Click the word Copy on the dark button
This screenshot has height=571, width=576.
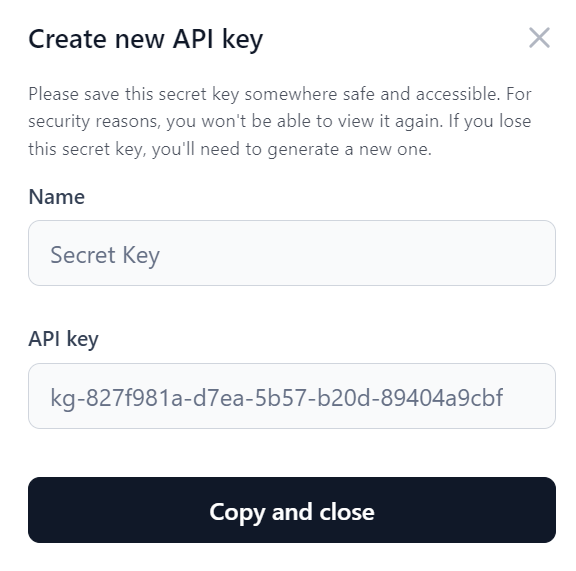pos(237,512)
